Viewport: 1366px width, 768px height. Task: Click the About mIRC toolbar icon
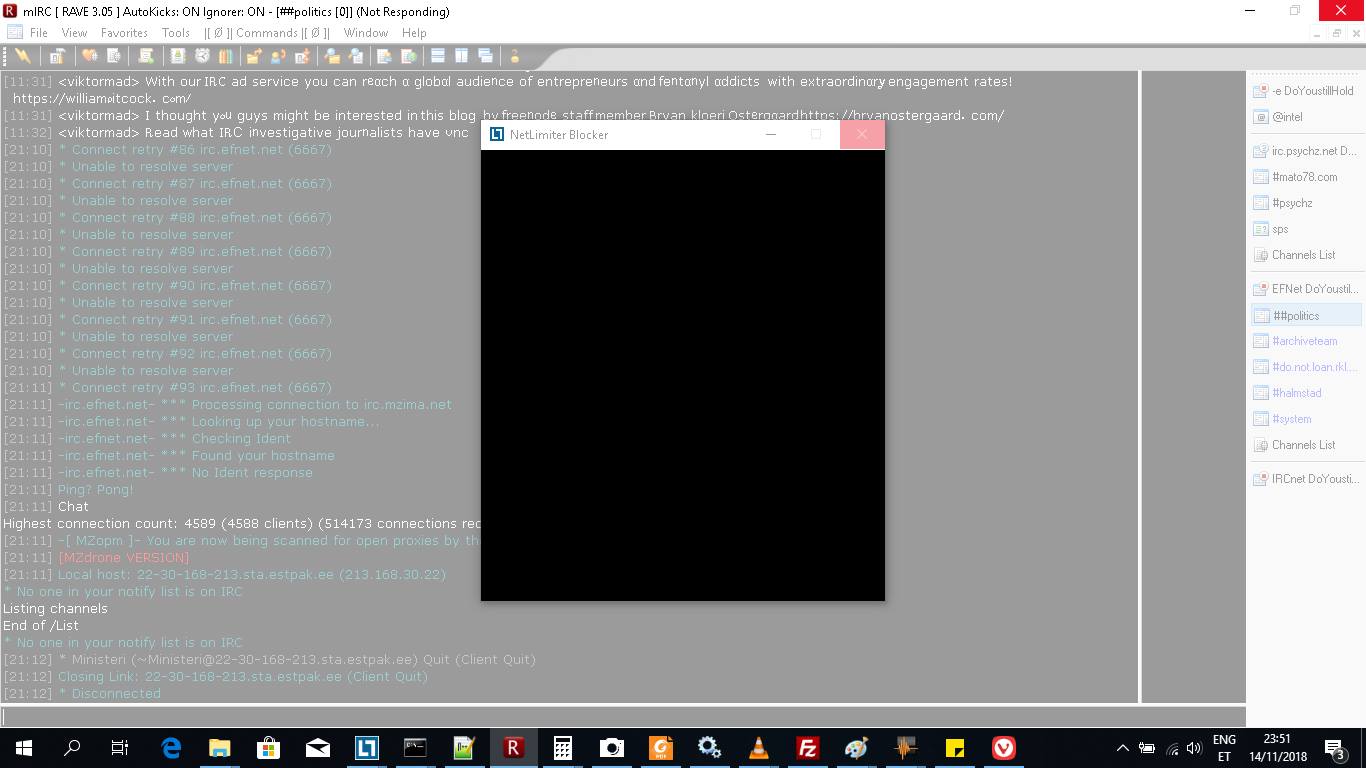pos(515,56)
